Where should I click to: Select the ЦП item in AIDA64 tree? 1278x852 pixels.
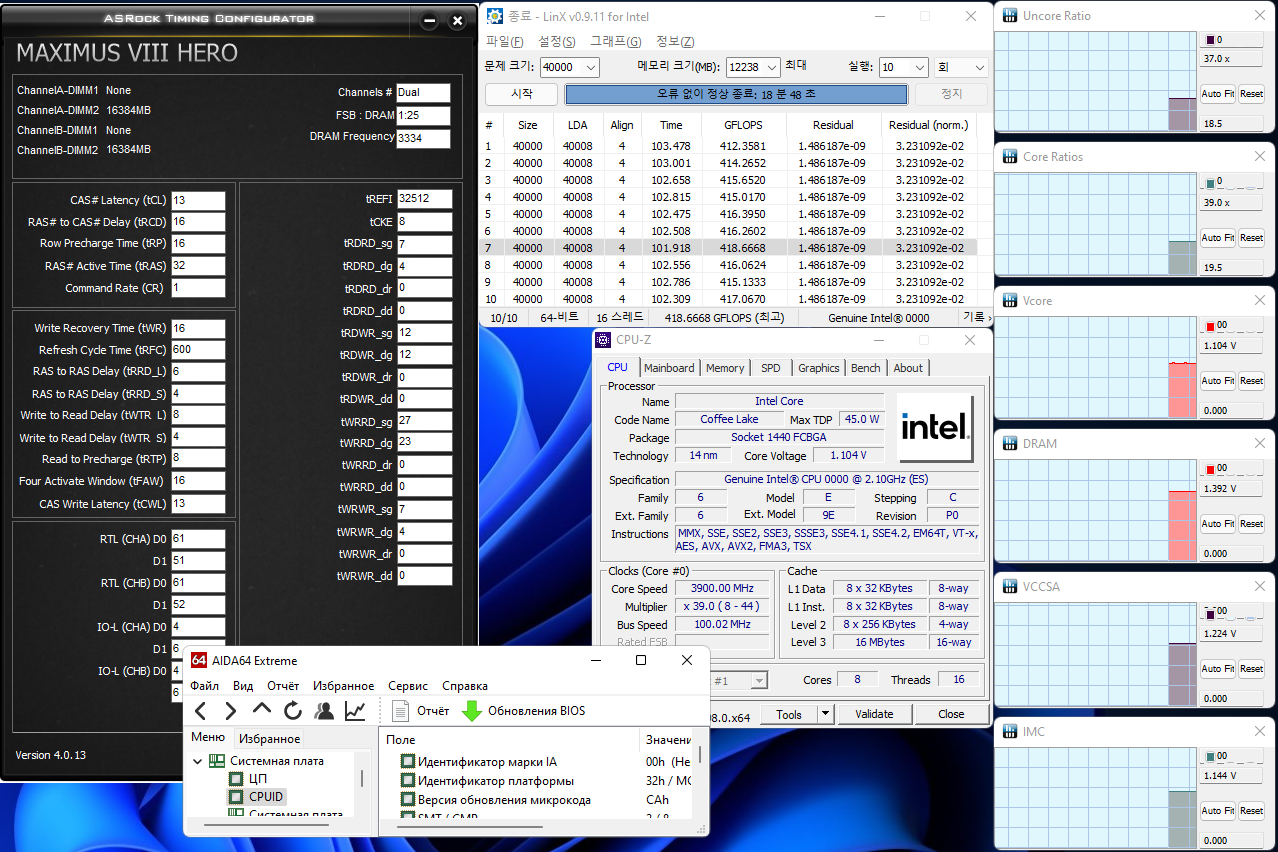point(257,778)
